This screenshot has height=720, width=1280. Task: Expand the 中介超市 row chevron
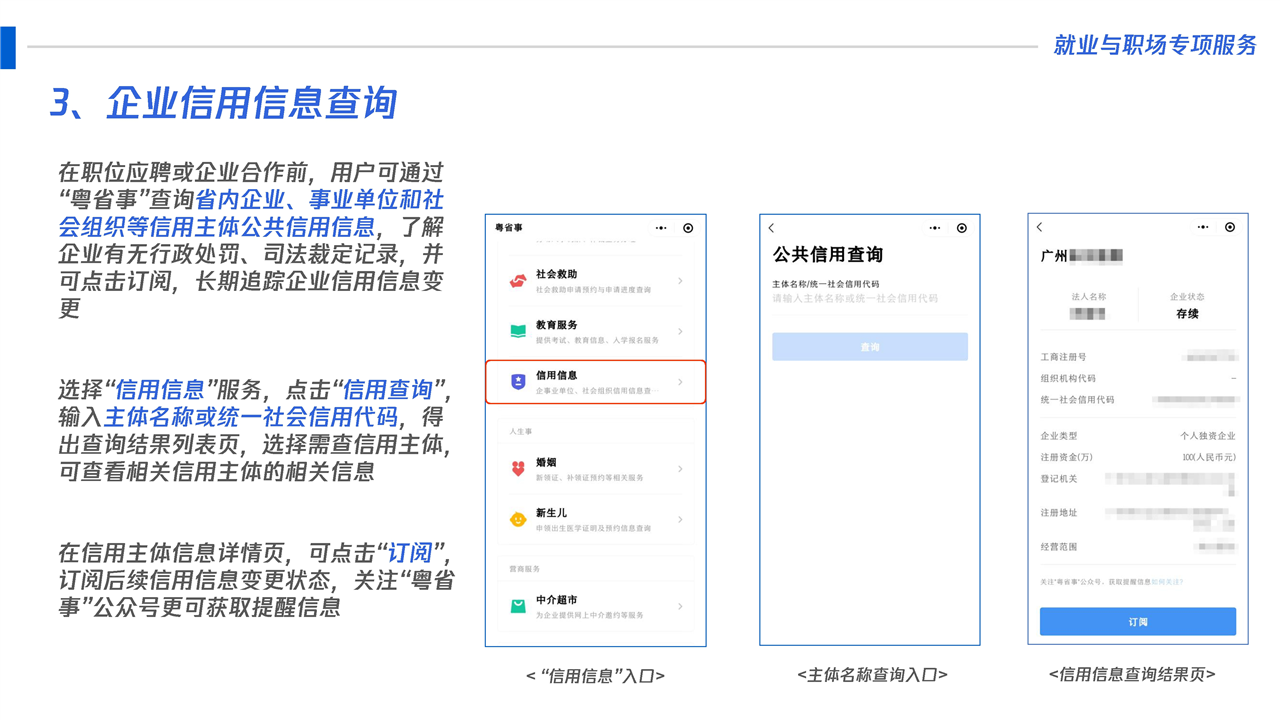tap(681, 606)
